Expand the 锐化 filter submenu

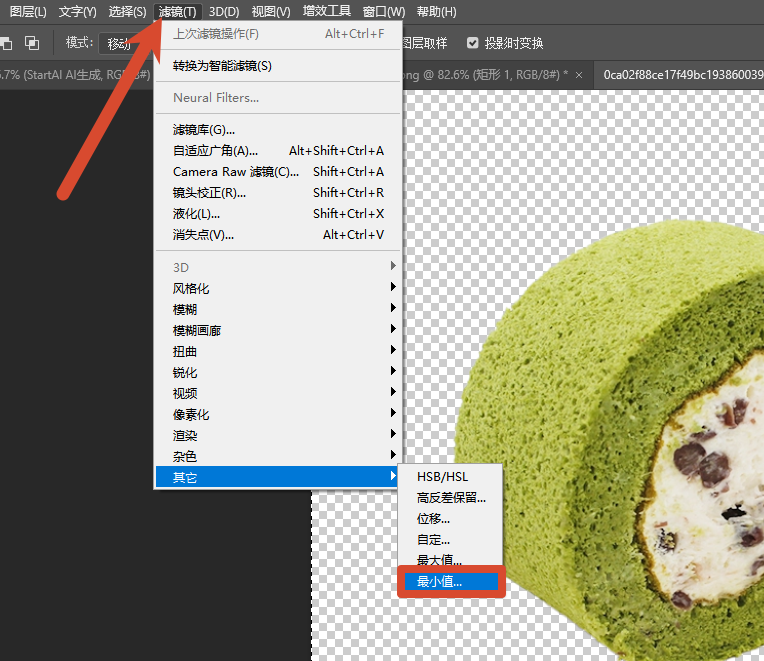[278, 372]
